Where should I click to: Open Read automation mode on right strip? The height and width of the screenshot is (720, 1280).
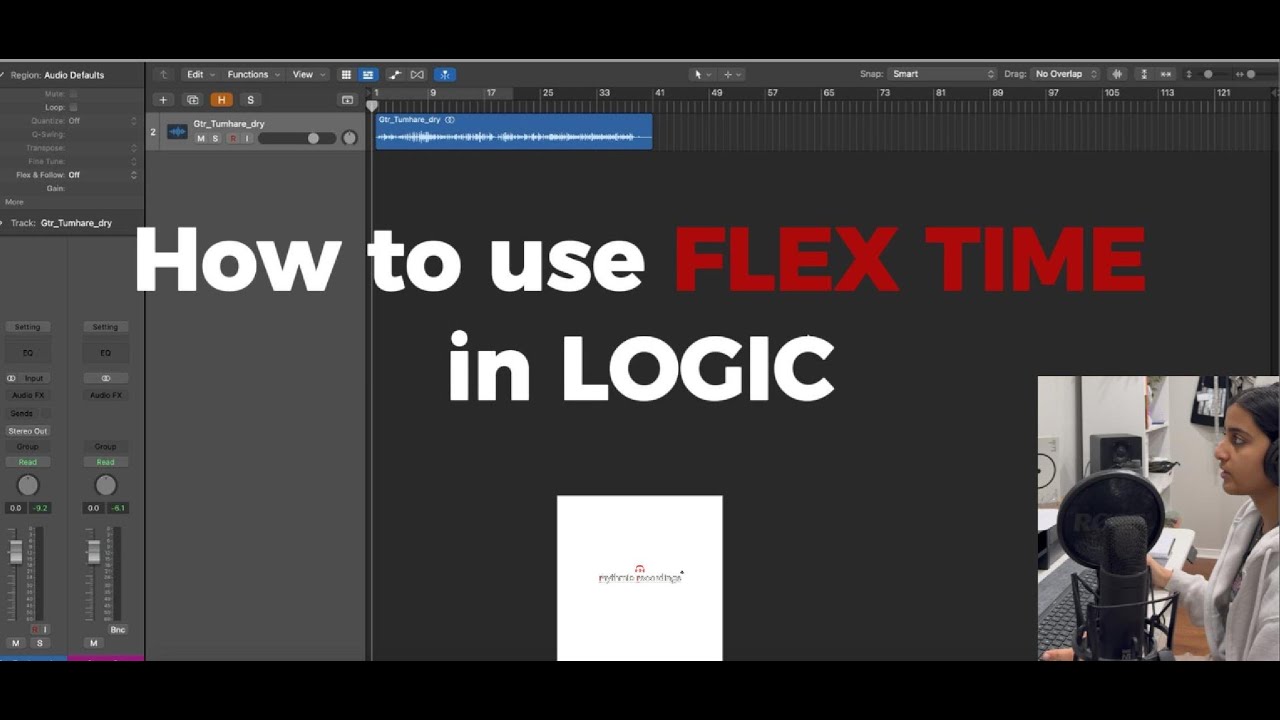[x=105, y=462]
